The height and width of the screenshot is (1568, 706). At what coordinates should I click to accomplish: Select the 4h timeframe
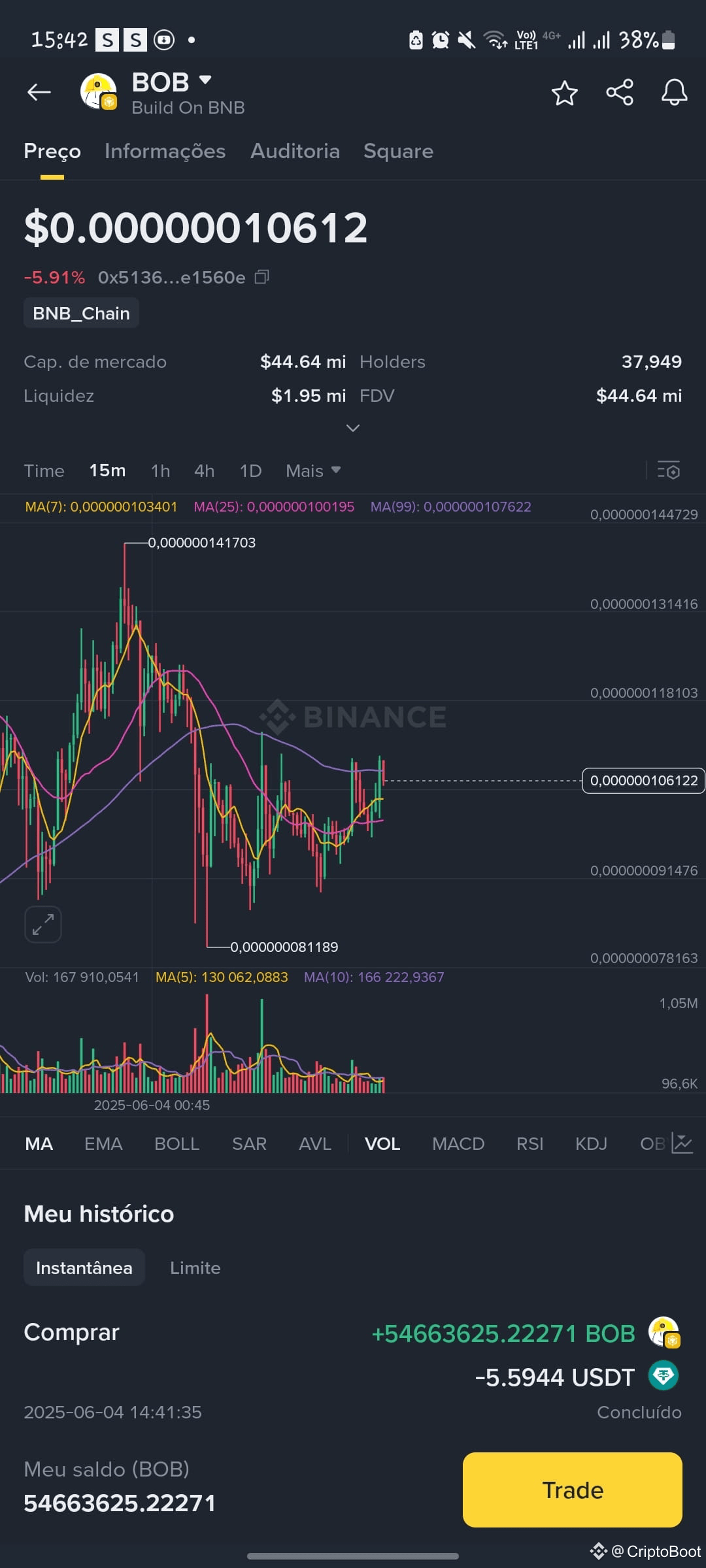pyautogui.click(x=204, y=470)
